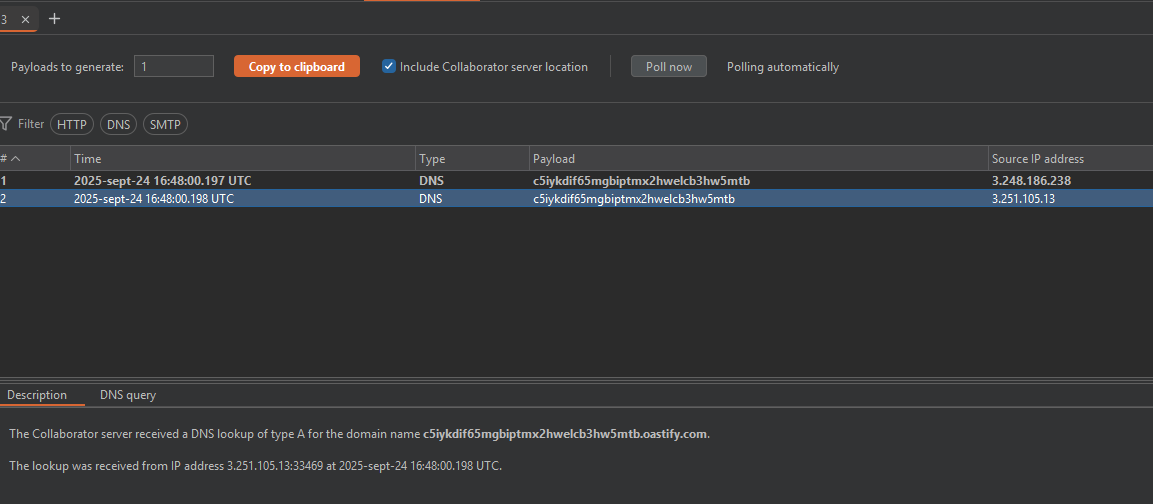Focus the Payloads to generate field

pyautogui.click(x=174, y=67)
